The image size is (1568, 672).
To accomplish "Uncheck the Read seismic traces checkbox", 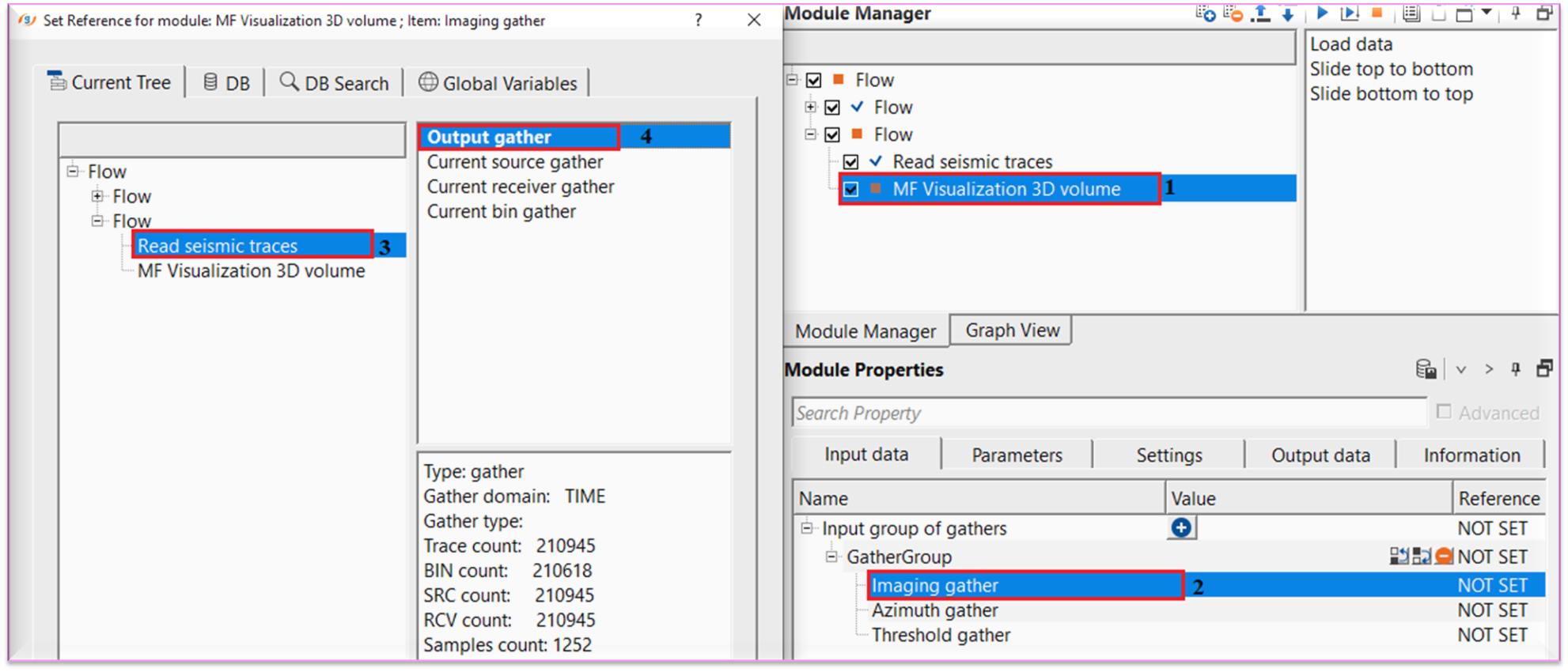I will pos(851,162).
